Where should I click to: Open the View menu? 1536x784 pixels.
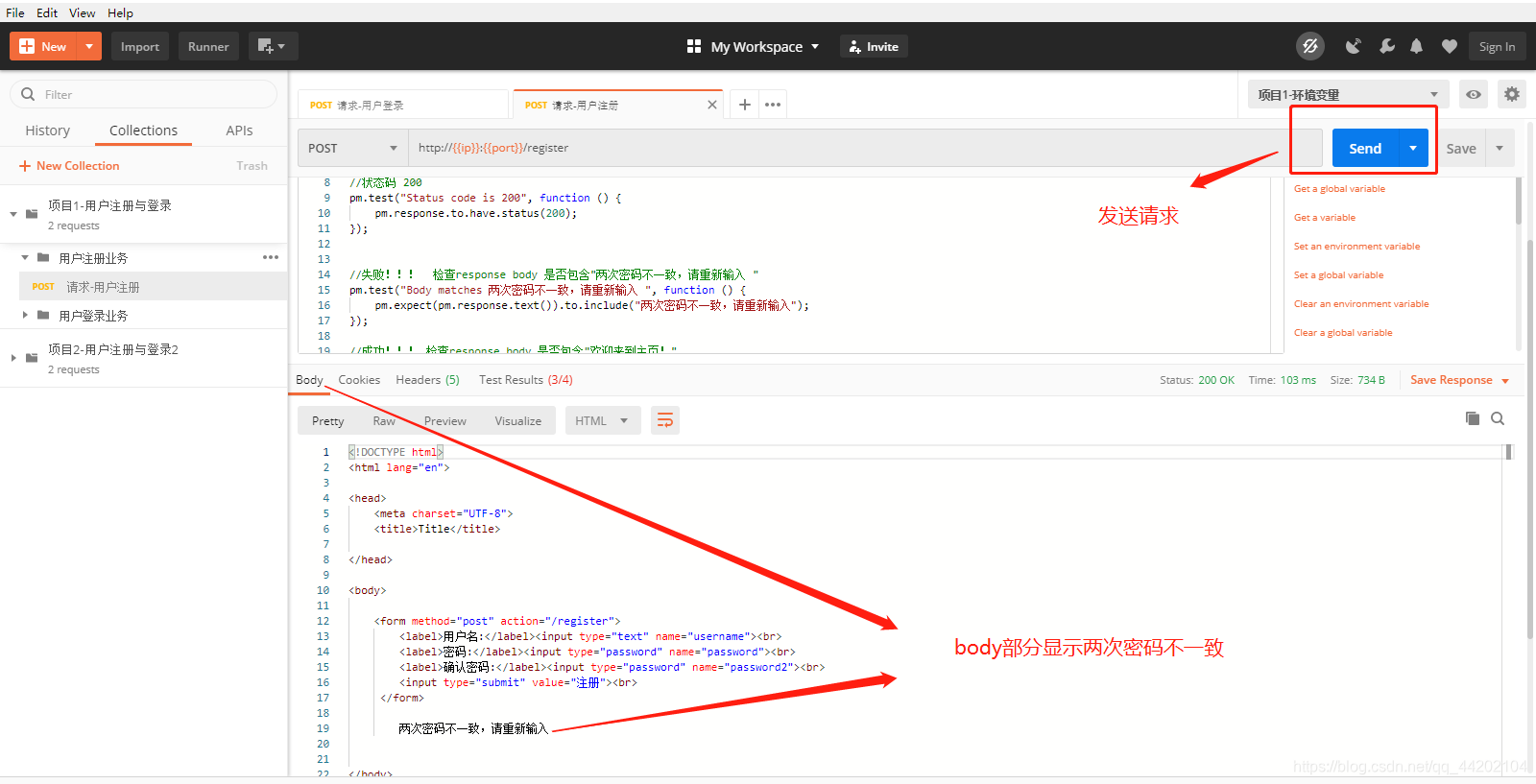(82, 12)
